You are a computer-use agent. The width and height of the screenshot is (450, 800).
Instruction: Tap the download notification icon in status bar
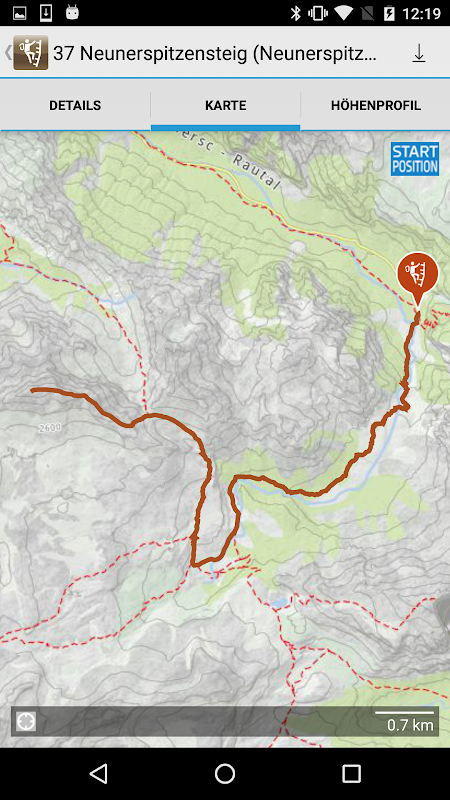click(46, 13)
